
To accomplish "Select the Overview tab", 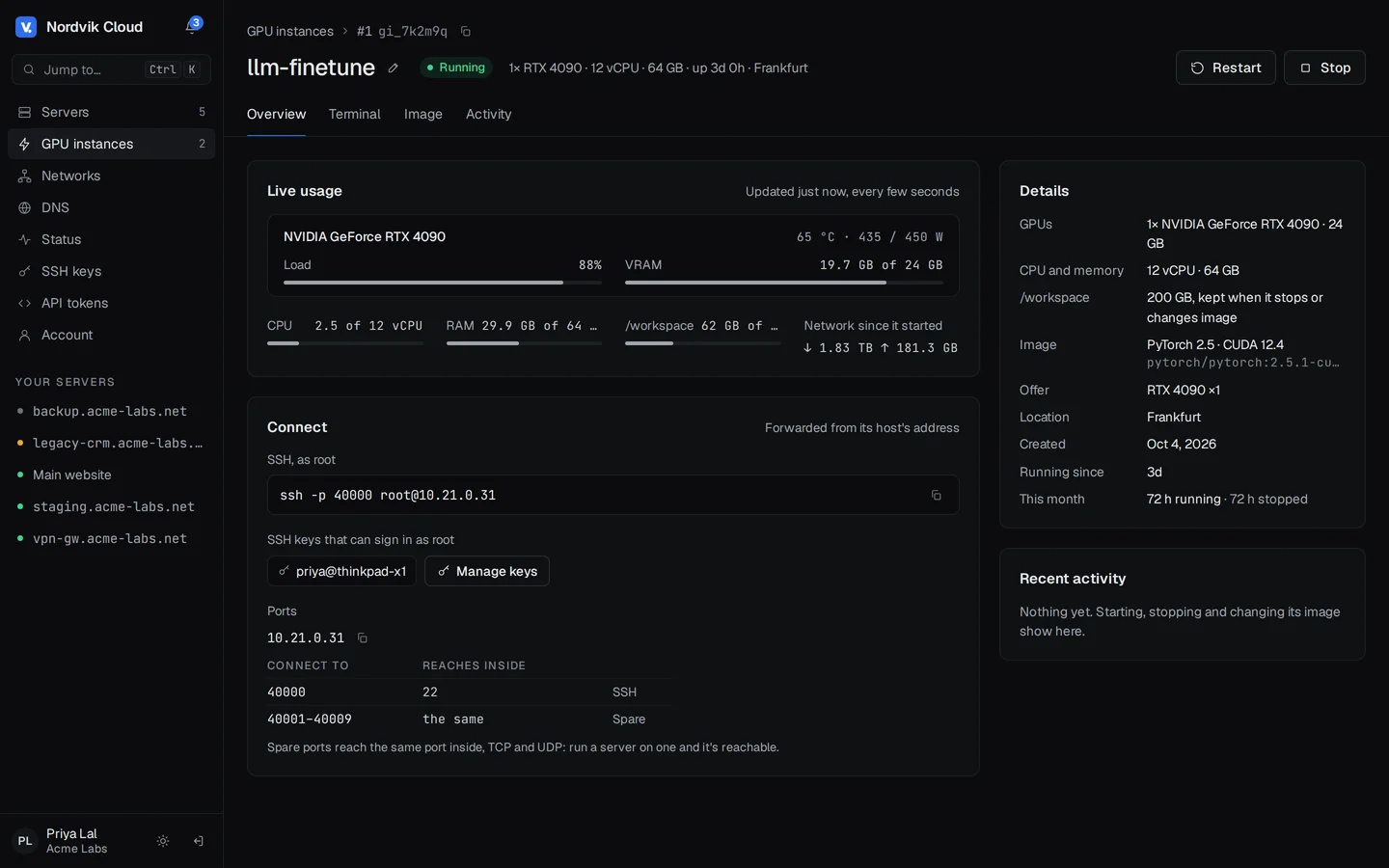I will pos(276,114).
